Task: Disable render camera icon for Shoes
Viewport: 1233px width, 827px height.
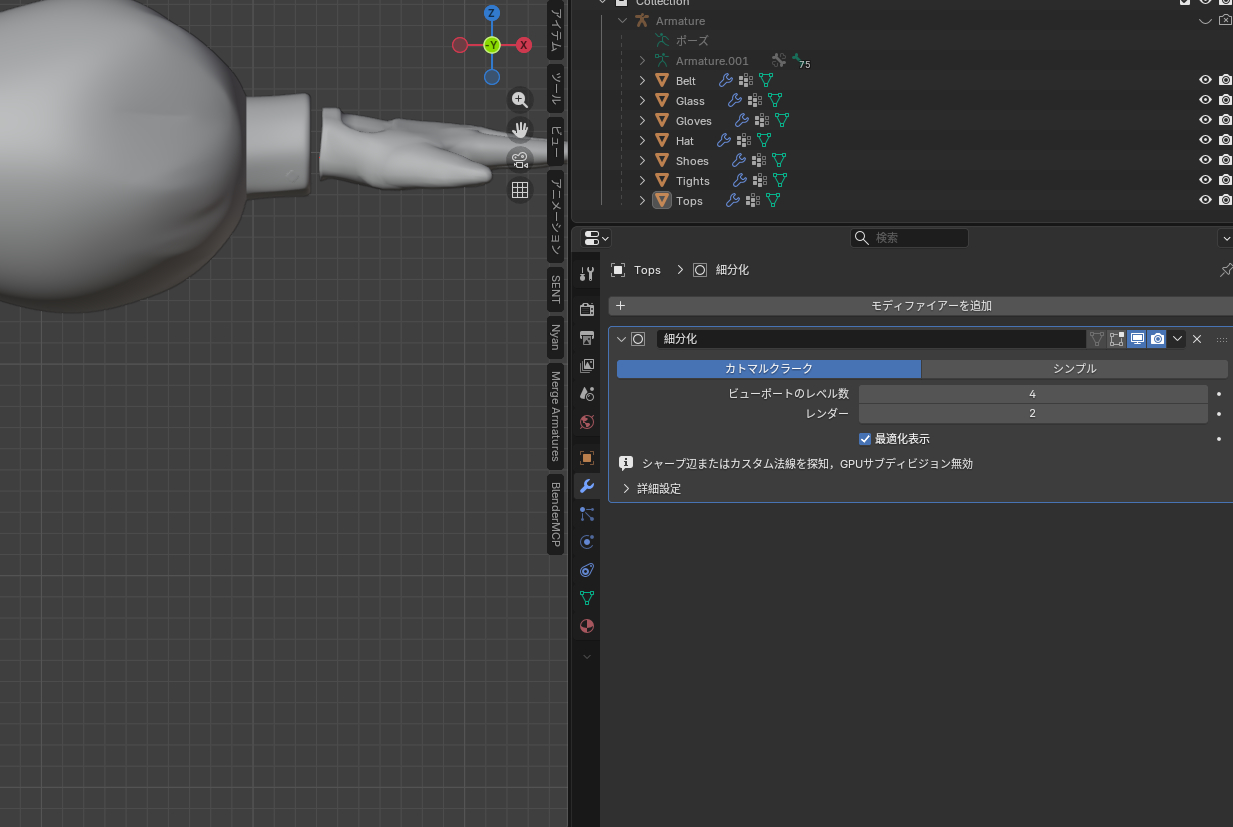Action: [1225, 160]
